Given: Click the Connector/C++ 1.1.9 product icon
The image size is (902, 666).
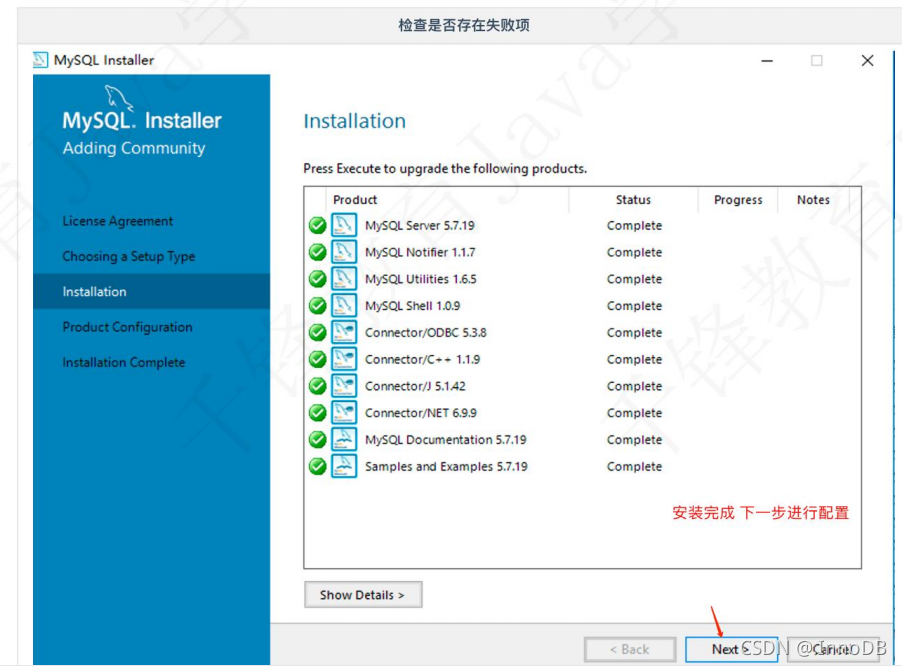Looking at the screenshot, I should pos(344,359).
